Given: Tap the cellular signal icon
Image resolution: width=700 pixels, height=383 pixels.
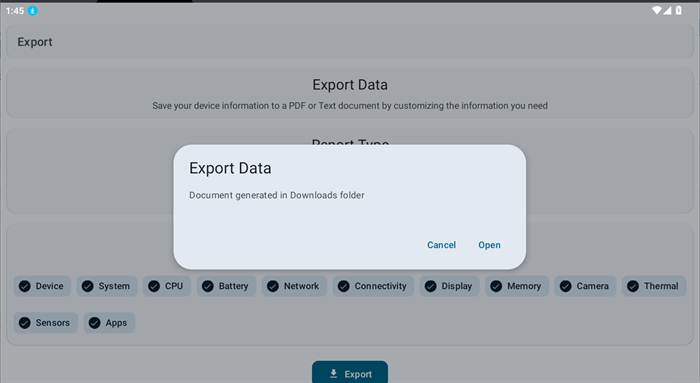Looking at the screenshot, I should pyautogui.click(x=667, y=10).
